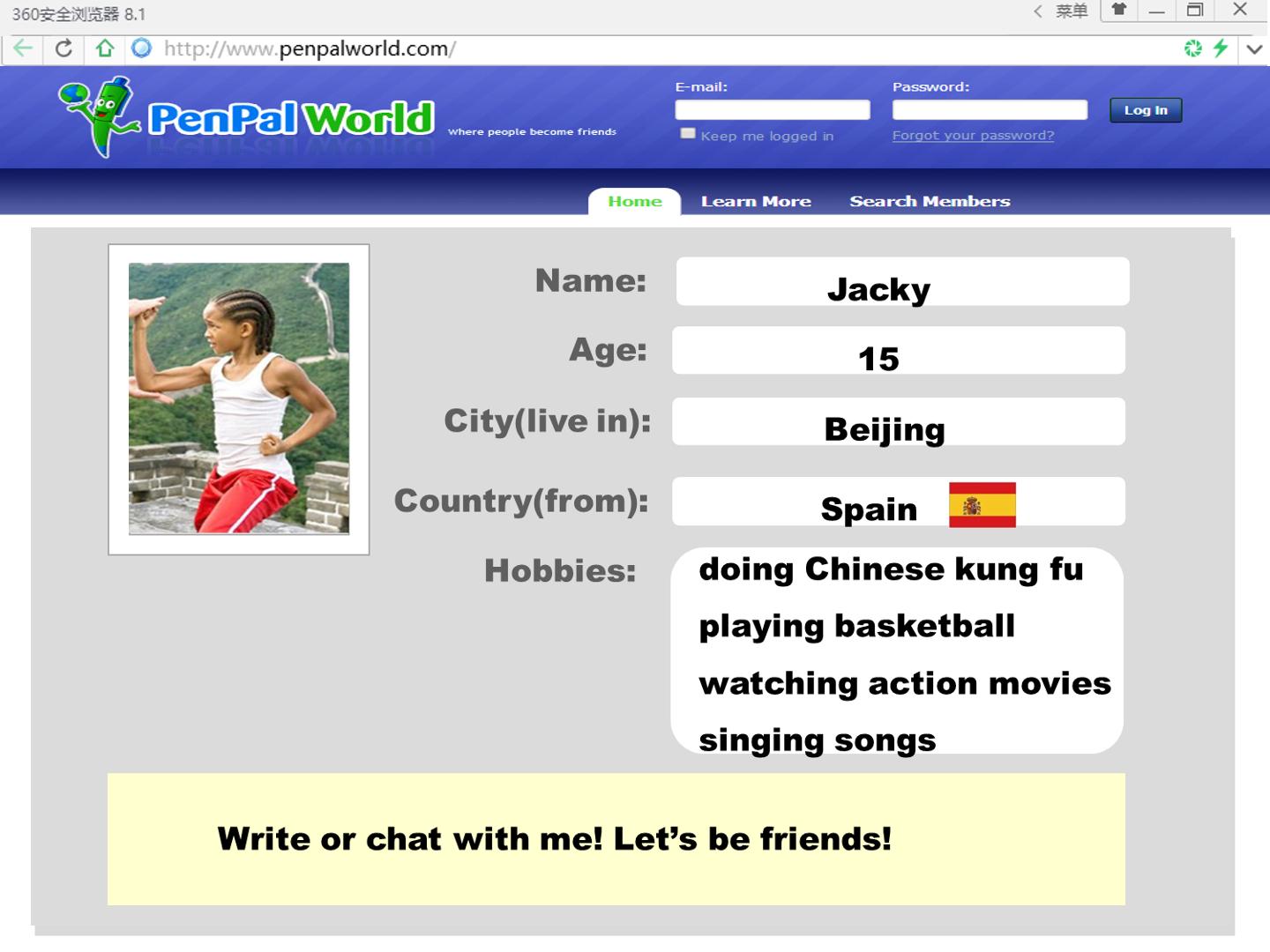Open the Search Members tab
Image resolution: width=1270 pixels, height=952 pixels.
point(930,202)
